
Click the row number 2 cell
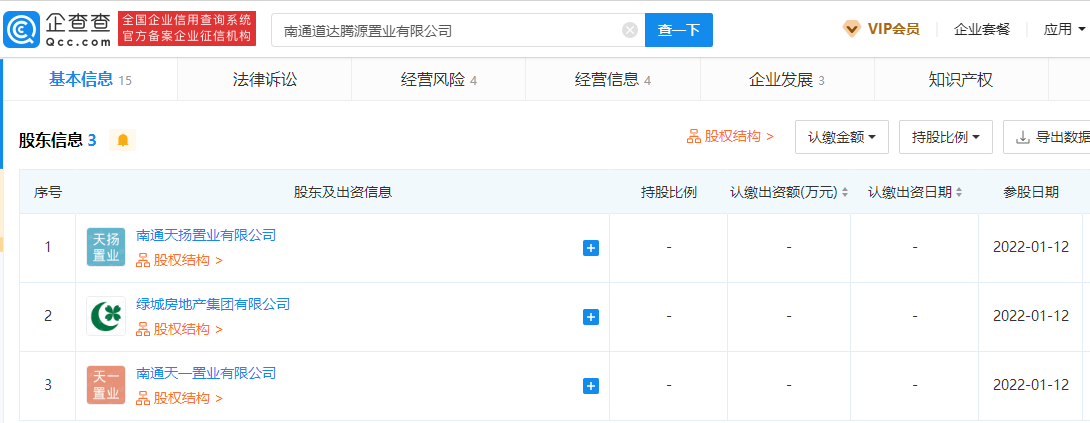(x=48, y=316)
